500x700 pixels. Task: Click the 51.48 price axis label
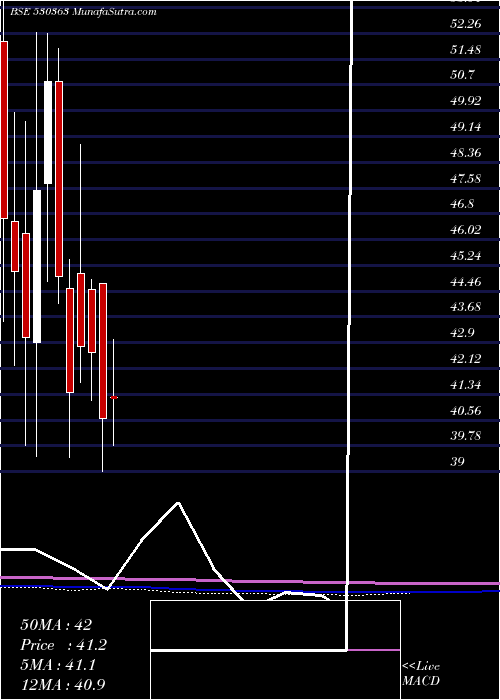click(466, 50)
